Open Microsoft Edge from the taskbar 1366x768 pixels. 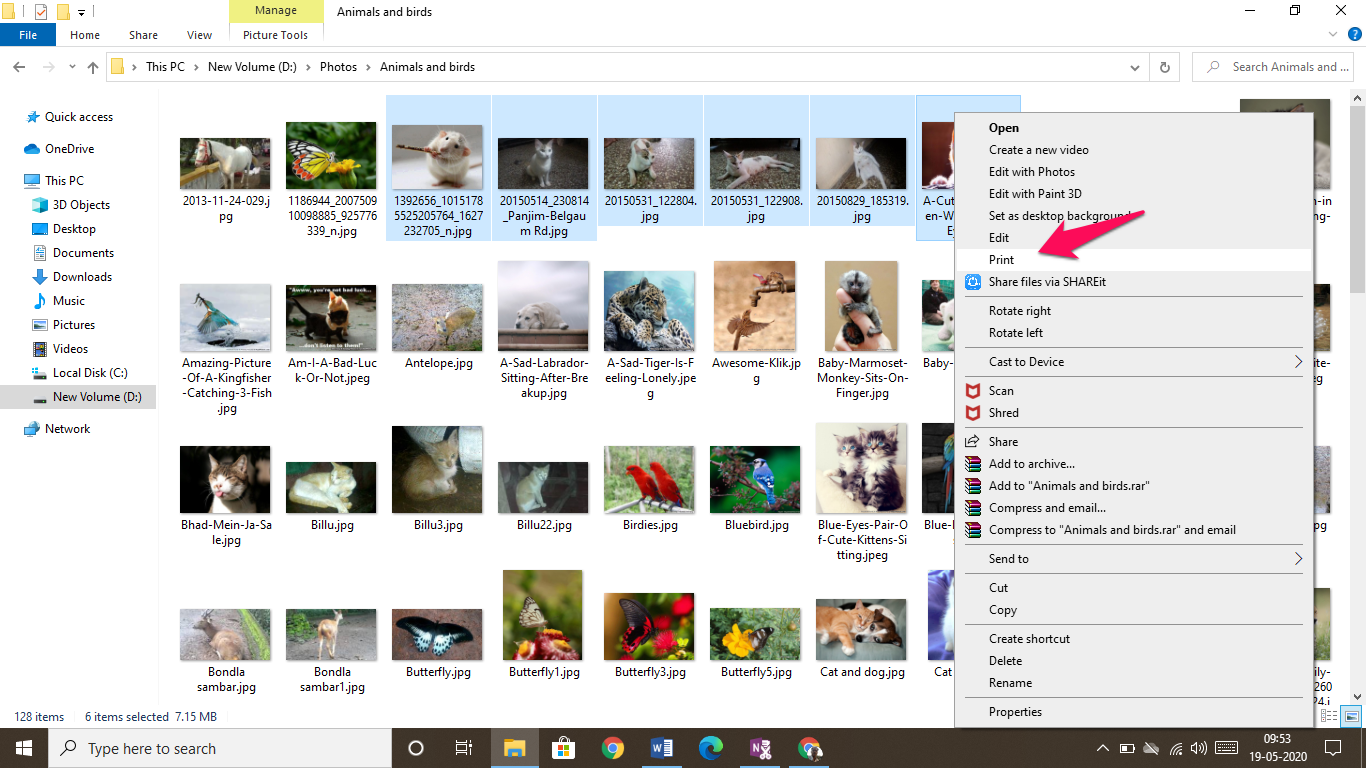[711, 747]
